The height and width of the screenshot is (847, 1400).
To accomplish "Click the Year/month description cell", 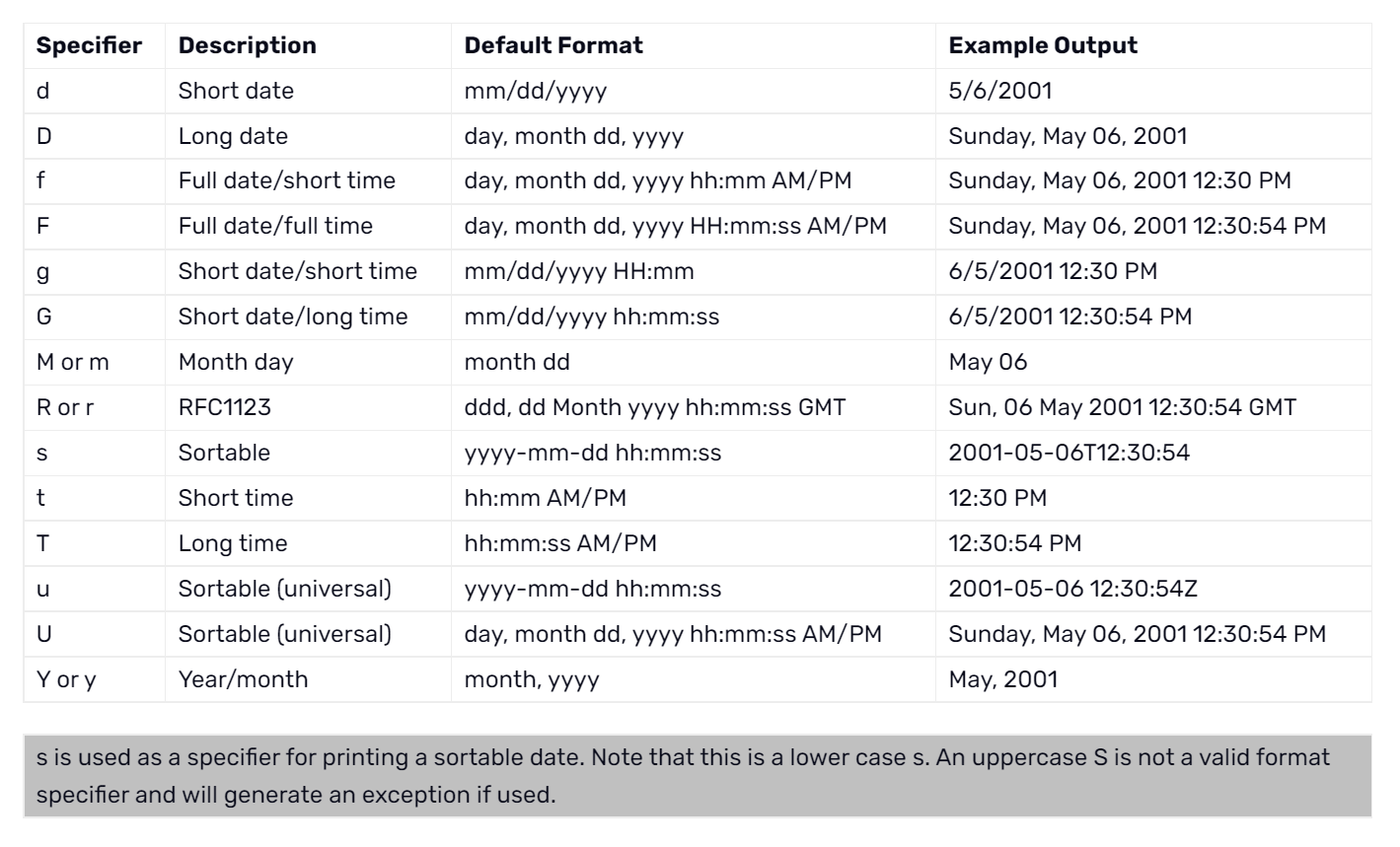I will 308,679.
